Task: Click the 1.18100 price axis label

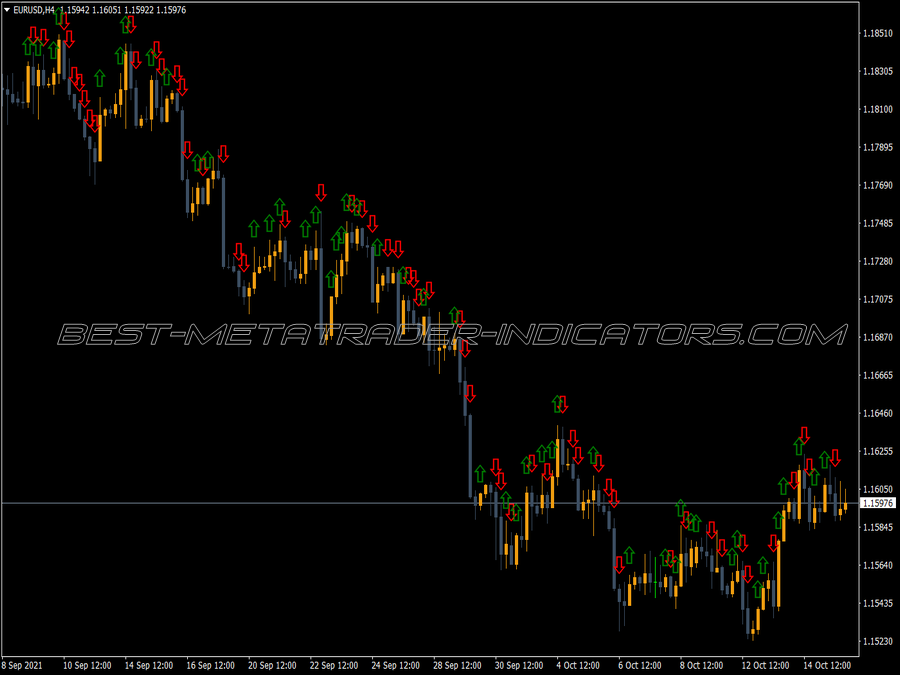Action: 878,109
